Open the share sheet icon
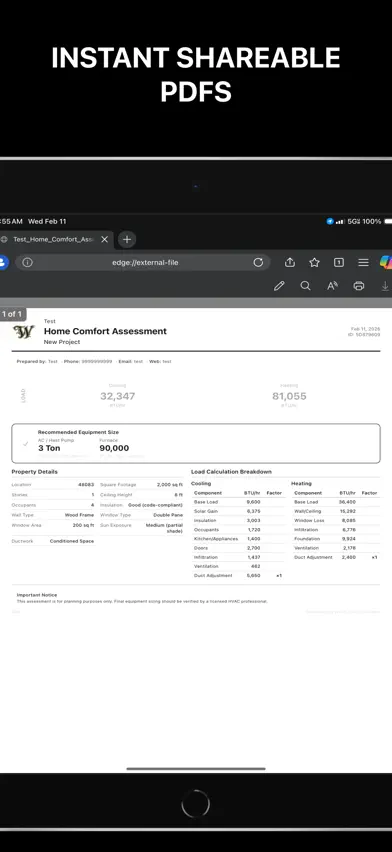 point(290,262)
